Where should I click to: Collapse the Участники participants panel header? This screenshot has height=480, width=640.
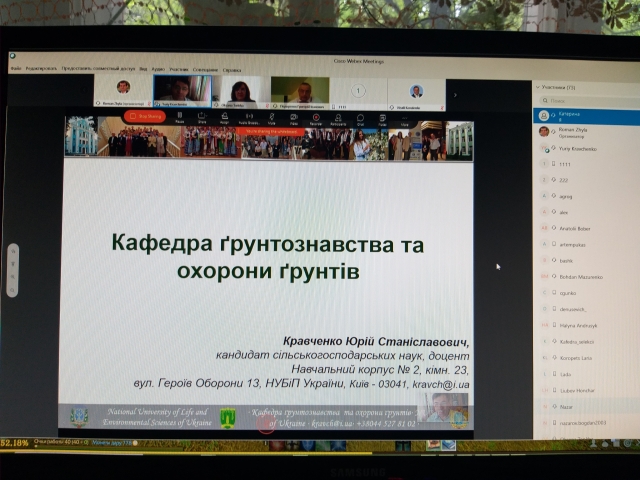pos(536,87)
